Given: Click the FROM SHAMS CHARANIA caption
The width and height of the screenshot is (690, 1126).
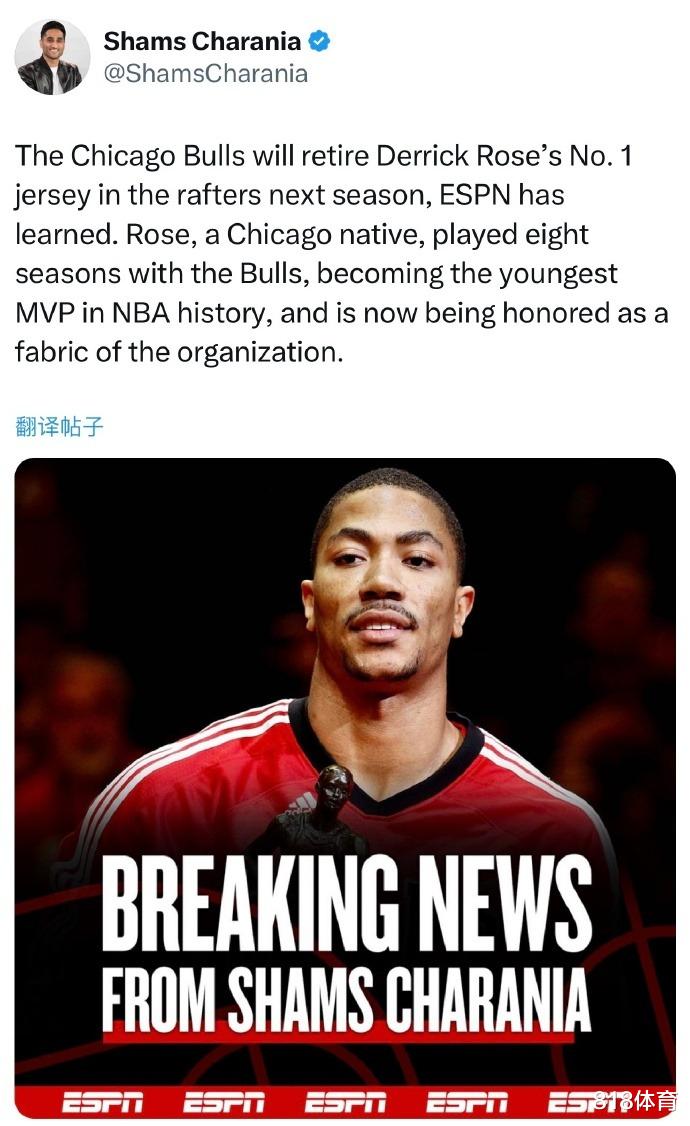Looking at the screenshot, I should point(347,999).
